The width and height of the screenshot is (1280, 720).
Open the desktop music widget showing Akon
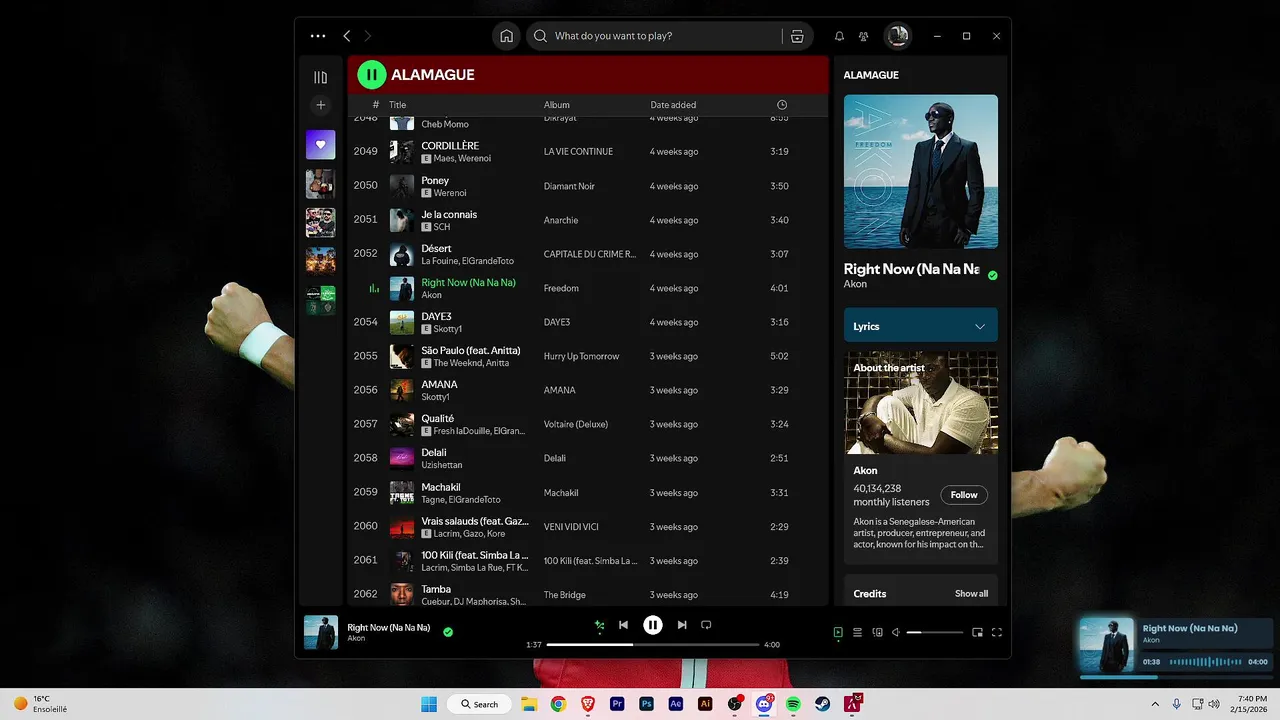1176,646
